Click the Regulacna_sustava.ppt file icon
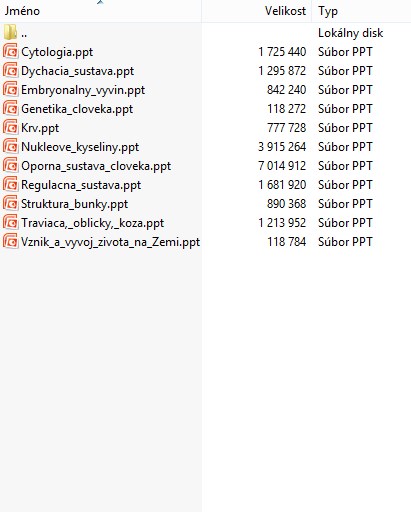This screenshot has height=512, width=411. point(10,185)
